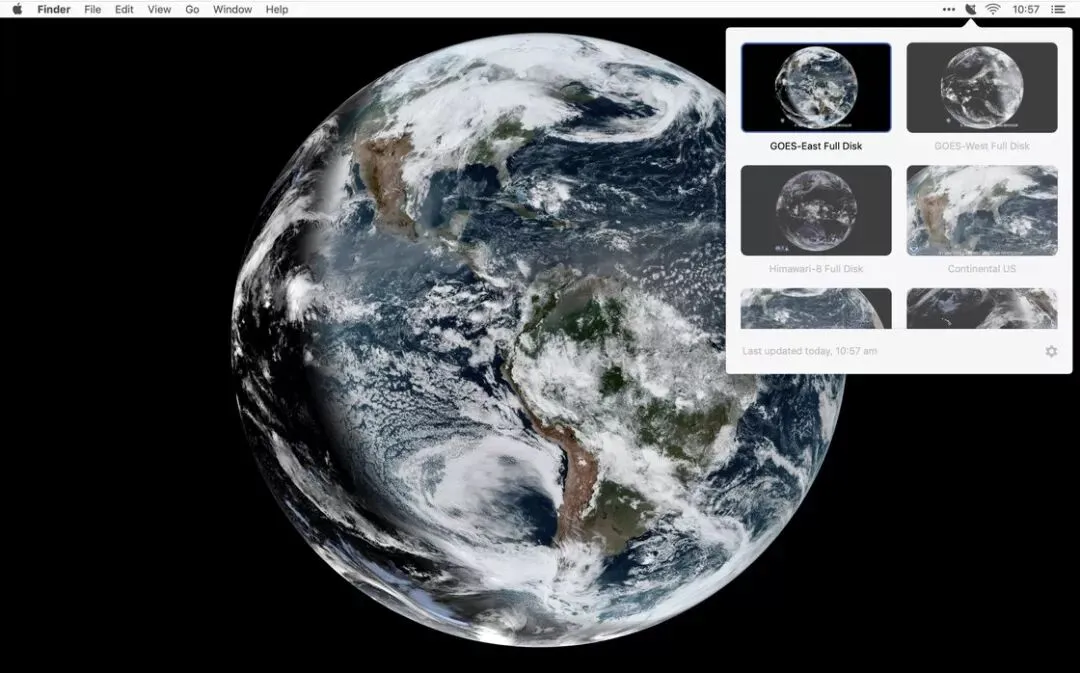This screenshot has height=673, width=1080.
Task: Open settings via the gear icon
Action: [x=1051, y=351]
